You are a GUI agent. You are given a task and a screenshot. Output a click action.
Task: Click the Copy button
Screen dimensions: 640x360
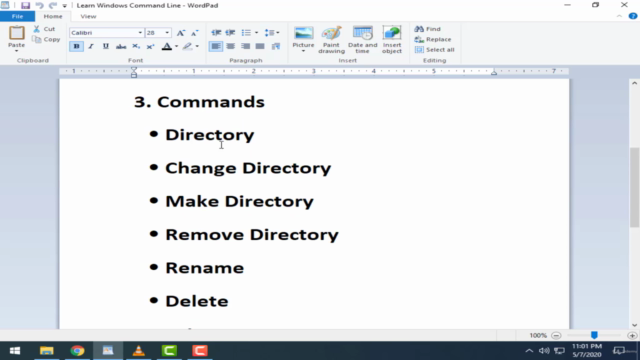pos(46,40)
